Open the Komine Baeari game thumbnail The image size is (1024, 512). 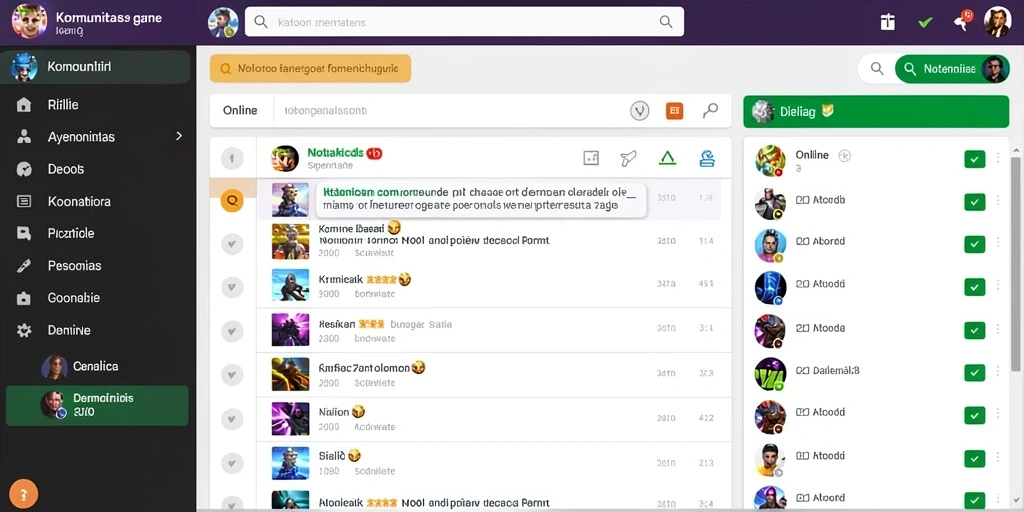click(290, 242)
